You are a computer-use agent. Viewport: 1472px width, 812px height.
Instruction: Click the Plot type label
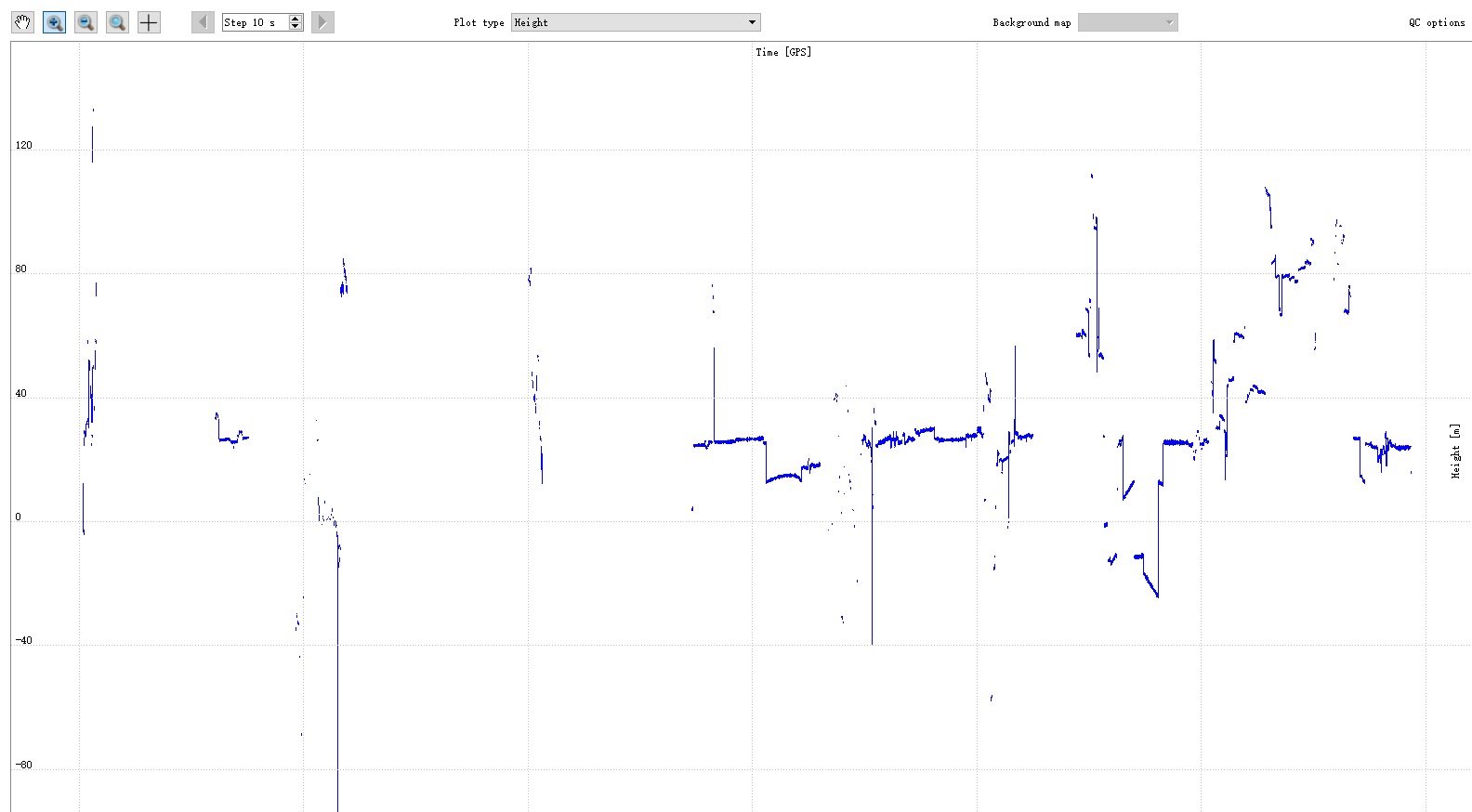479,22
